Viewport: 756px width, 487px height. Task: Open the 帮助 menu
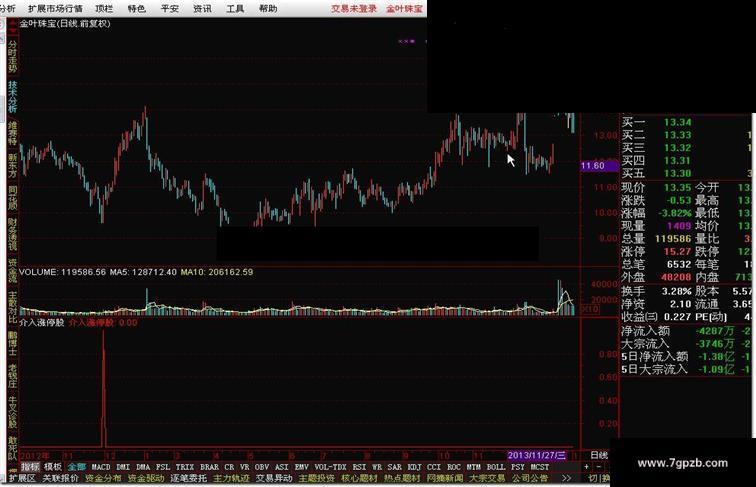(x=268, y=9)
